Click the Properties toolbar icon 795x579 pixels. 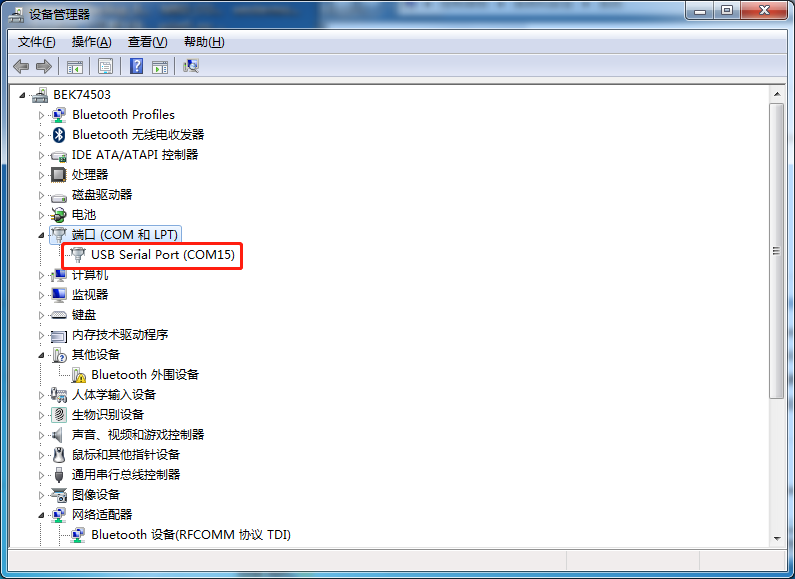[x=105, y=66]
